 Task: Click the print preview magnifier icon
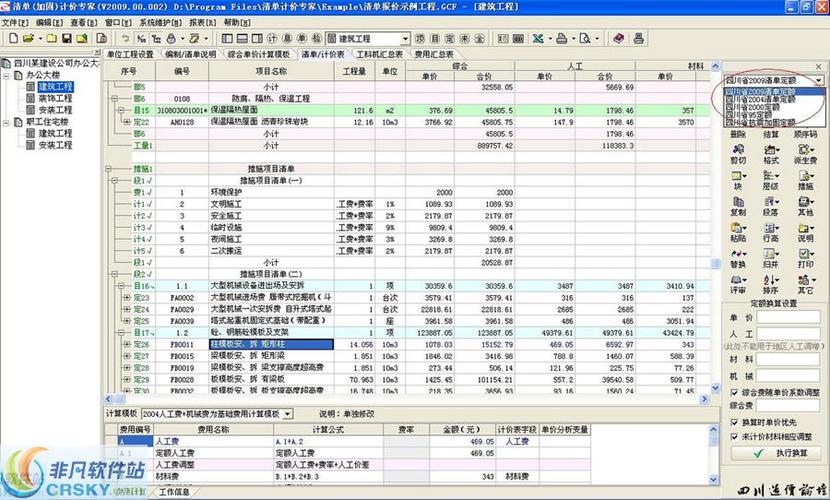tap(584, 39)
